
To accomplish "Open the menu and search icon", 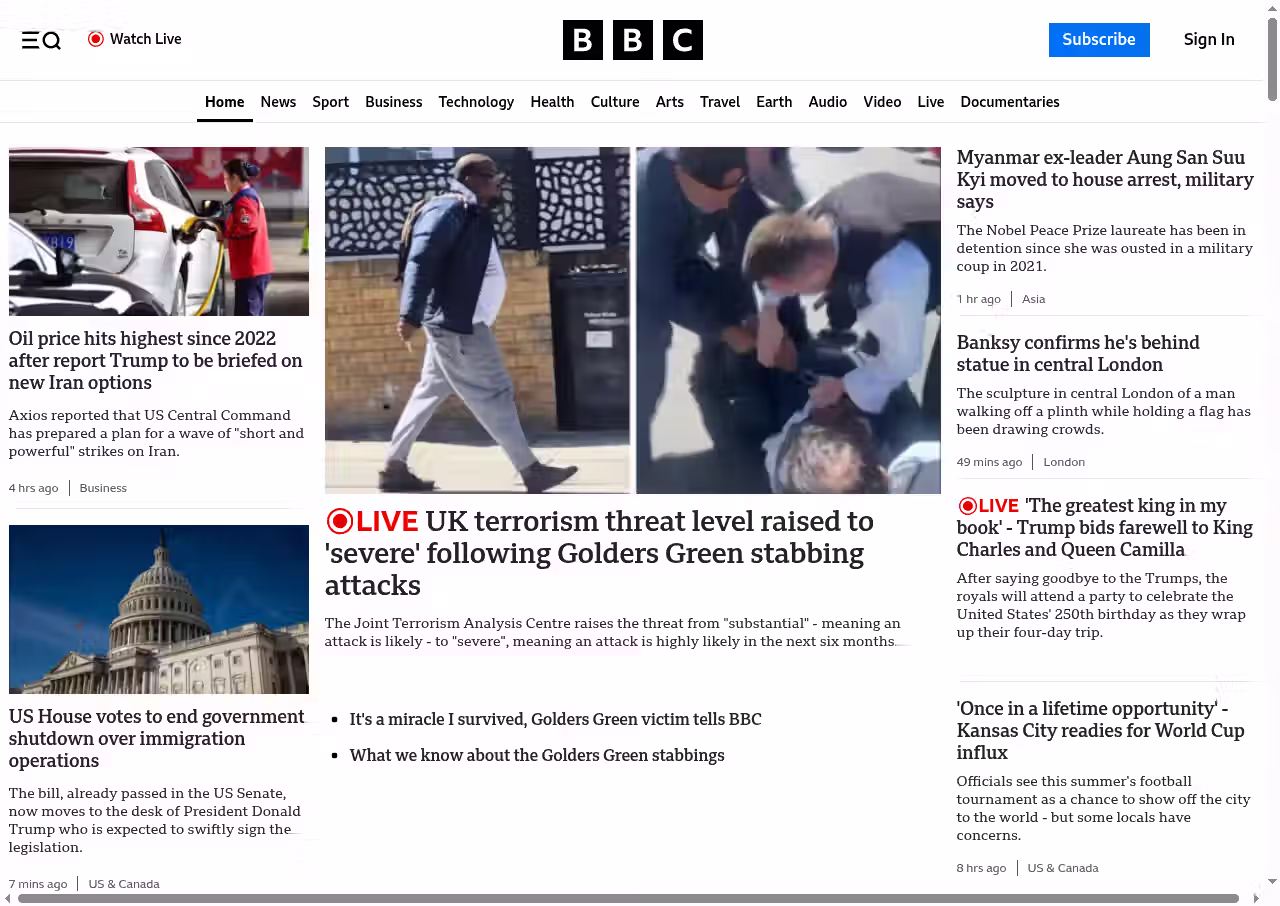I will (x=41, y=40).
